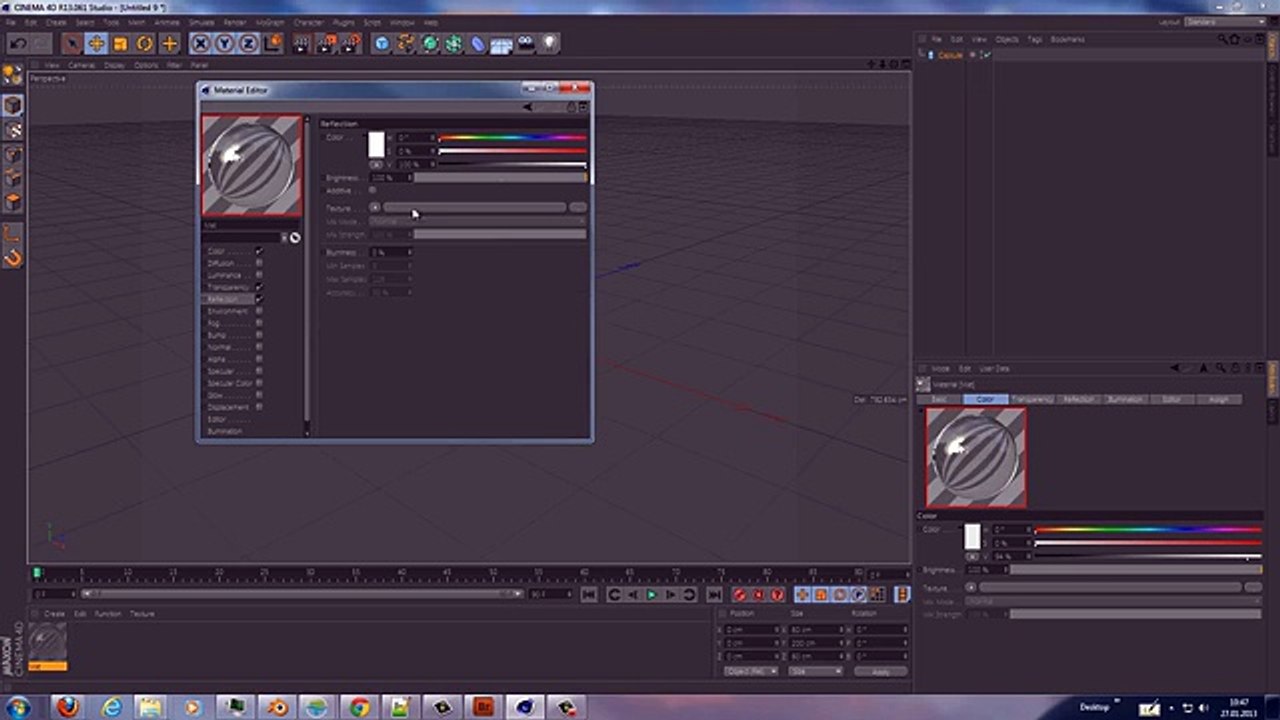The image size is (1280, 720).
Task: Select the Live Selection arrow tool
Action: 71,43
